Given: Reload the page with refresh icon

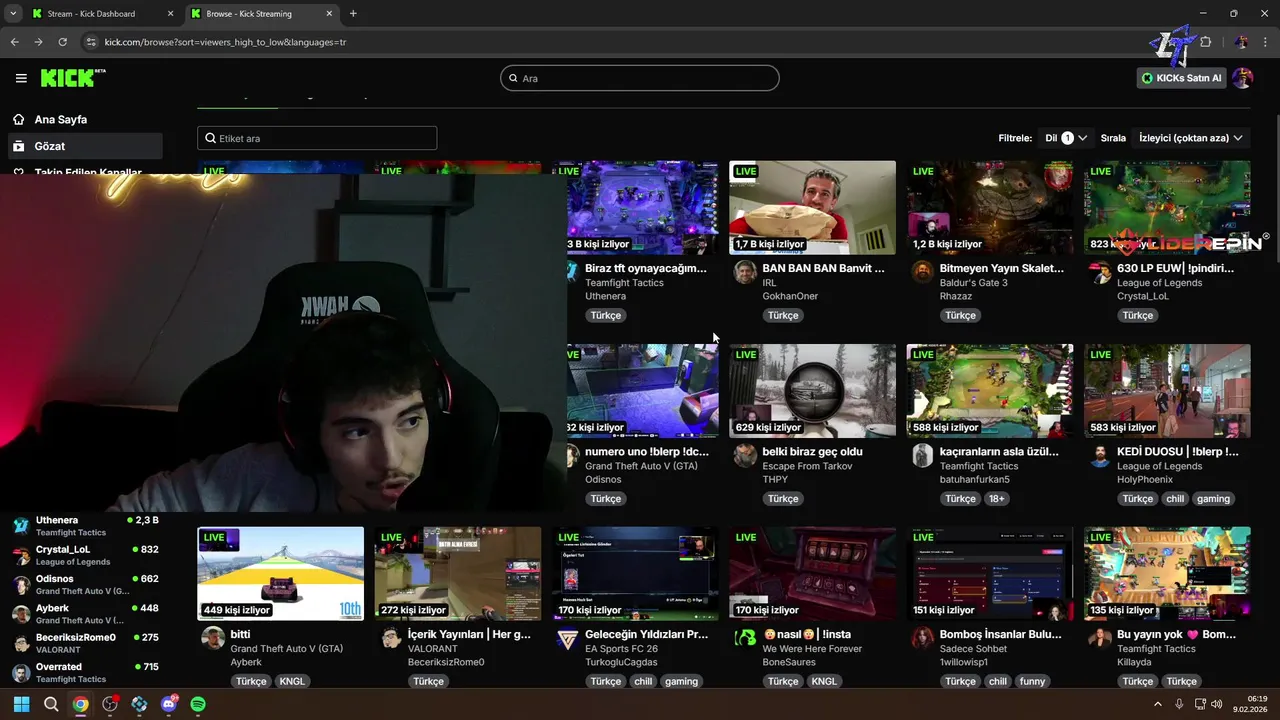Looking at the screenshot, I should [x=62, y=42].
